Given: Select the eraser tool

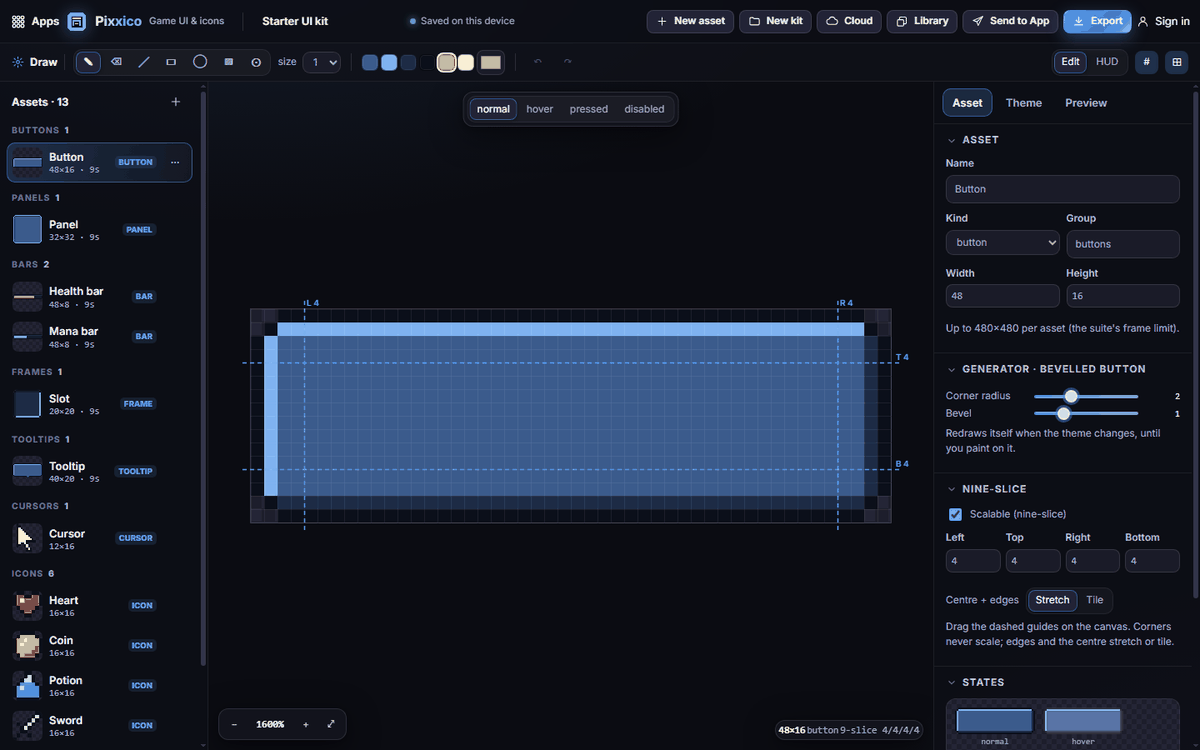Looking at the screenshot, I should (116, 62).
